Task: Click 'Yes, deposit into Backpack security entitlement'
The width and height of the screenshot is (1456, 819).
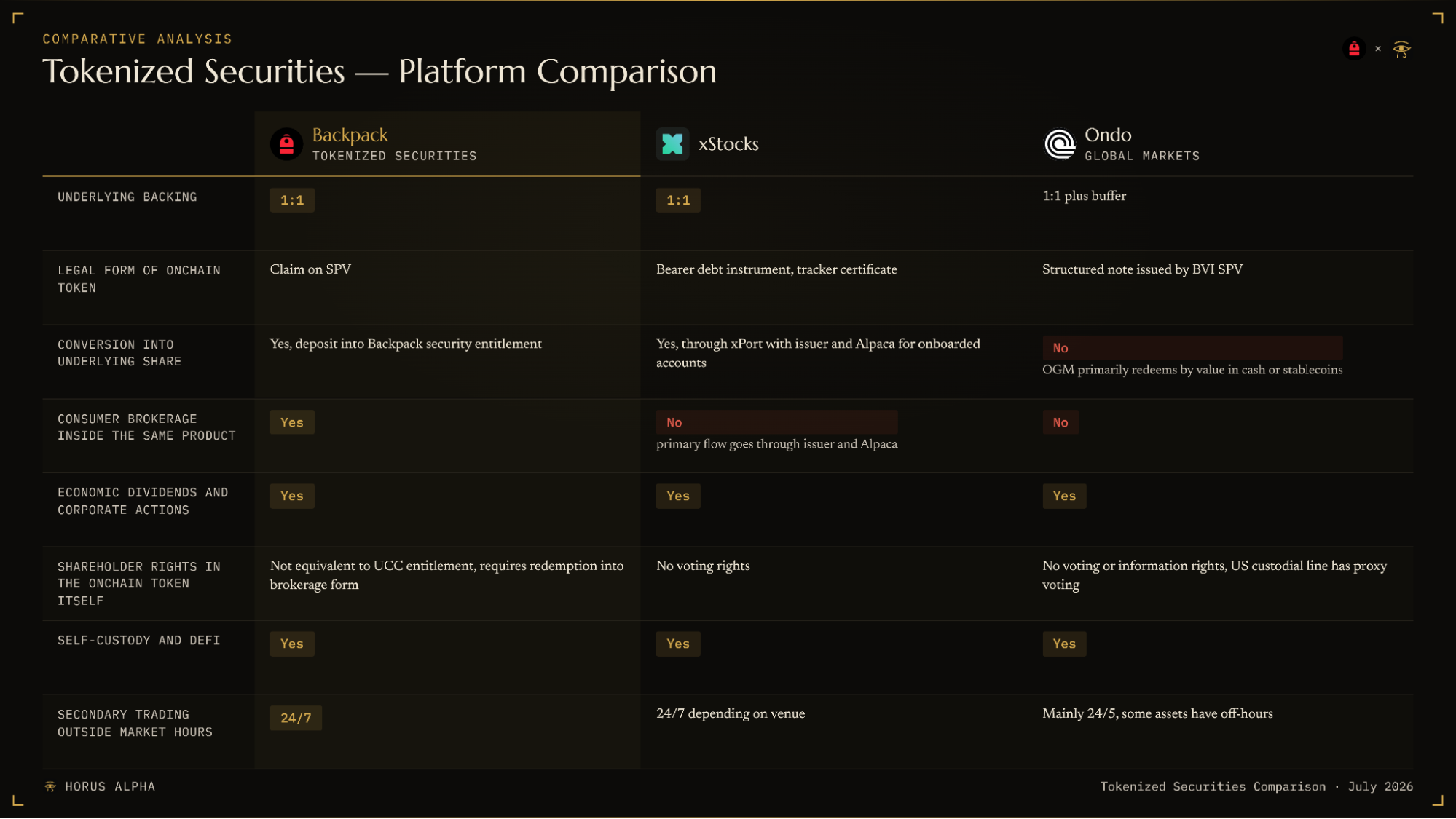Action: tap(406, 344)
